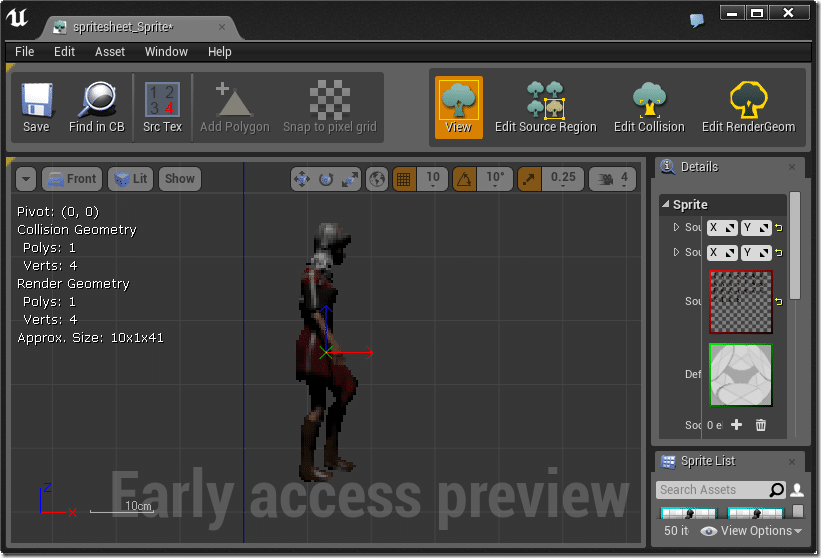Switch to Edit RenderGeom mode

click(748, 106)
